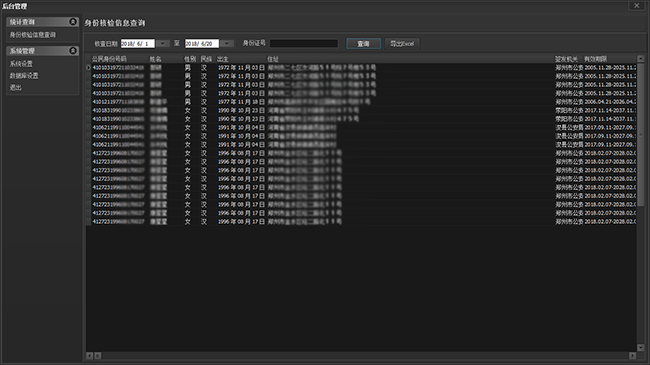This screenshot has width=650, height=365.
Task: Open 系统设置 in the sidebar
Action: [21, 64]
